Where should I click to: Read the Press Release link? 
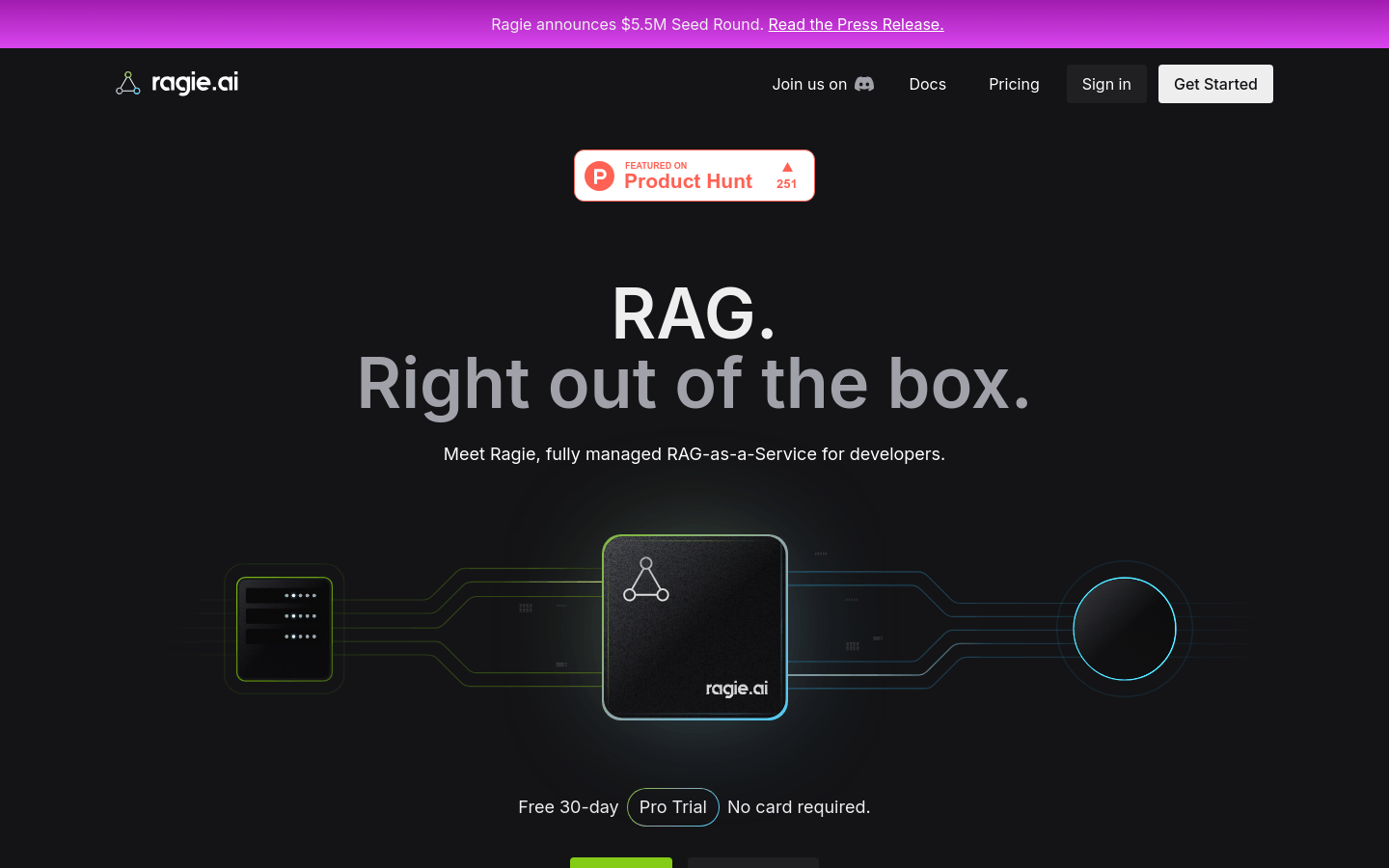(856, 24)
